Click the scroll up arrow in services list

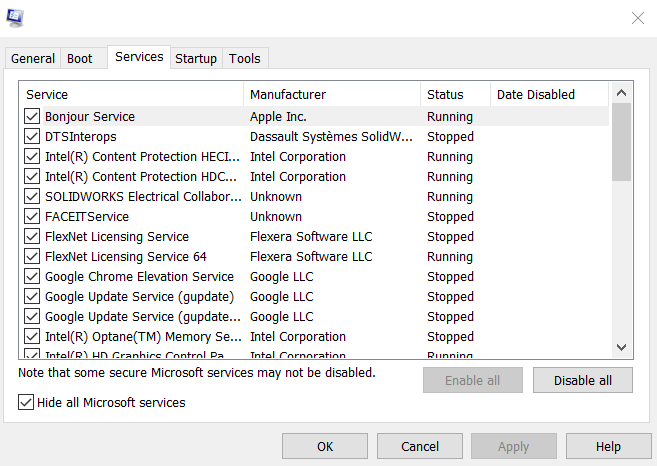(x=621, y=93)
